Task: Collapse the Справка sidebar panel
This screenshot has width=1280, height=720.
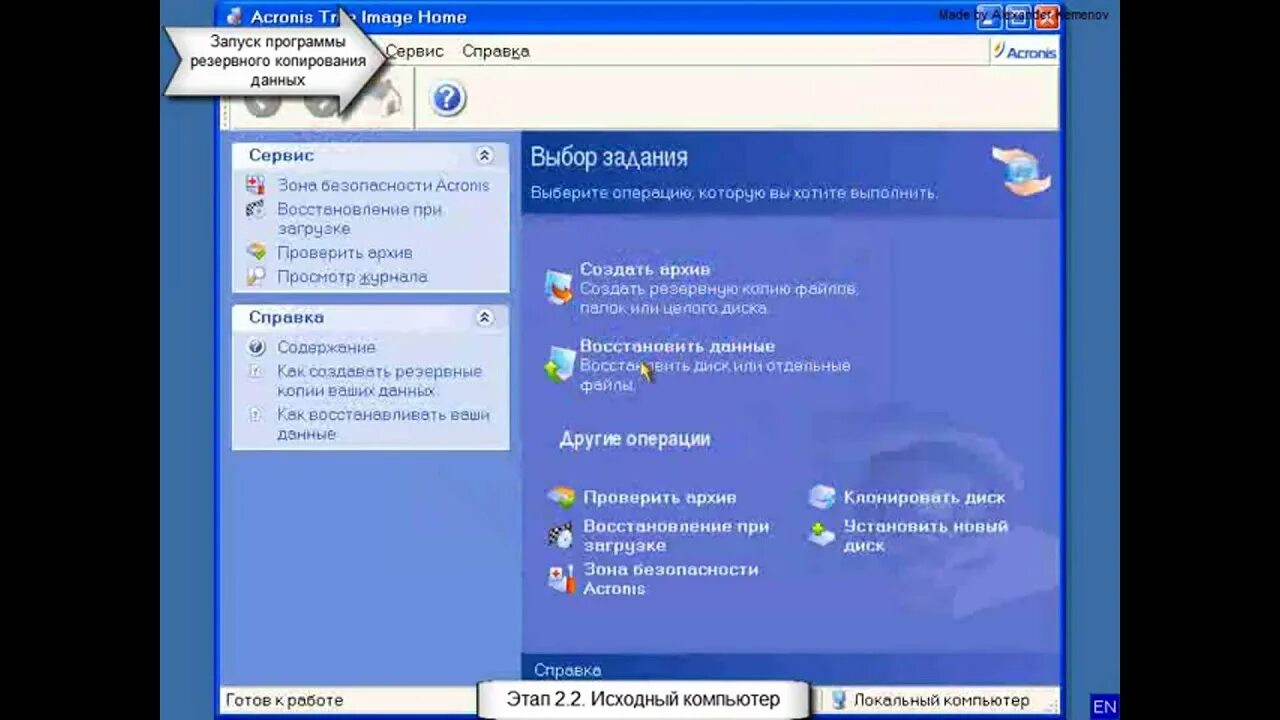Action: click(485, 317)
